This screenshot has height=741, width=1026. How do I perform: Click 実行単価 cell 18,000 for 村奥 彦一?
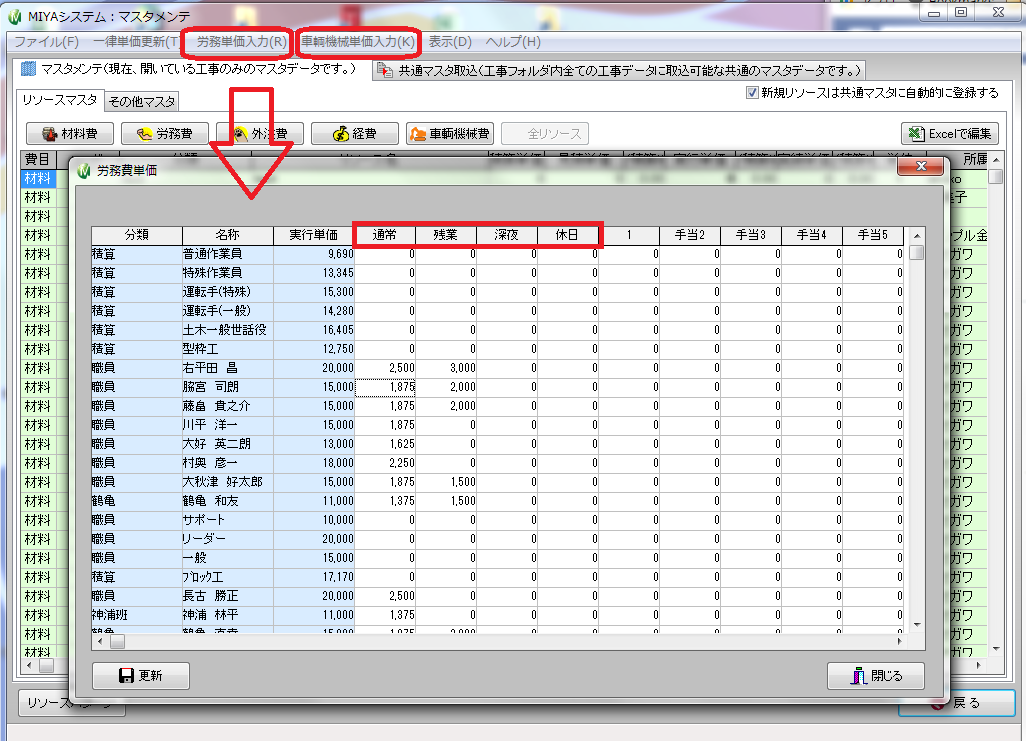[x=314, y=463]
